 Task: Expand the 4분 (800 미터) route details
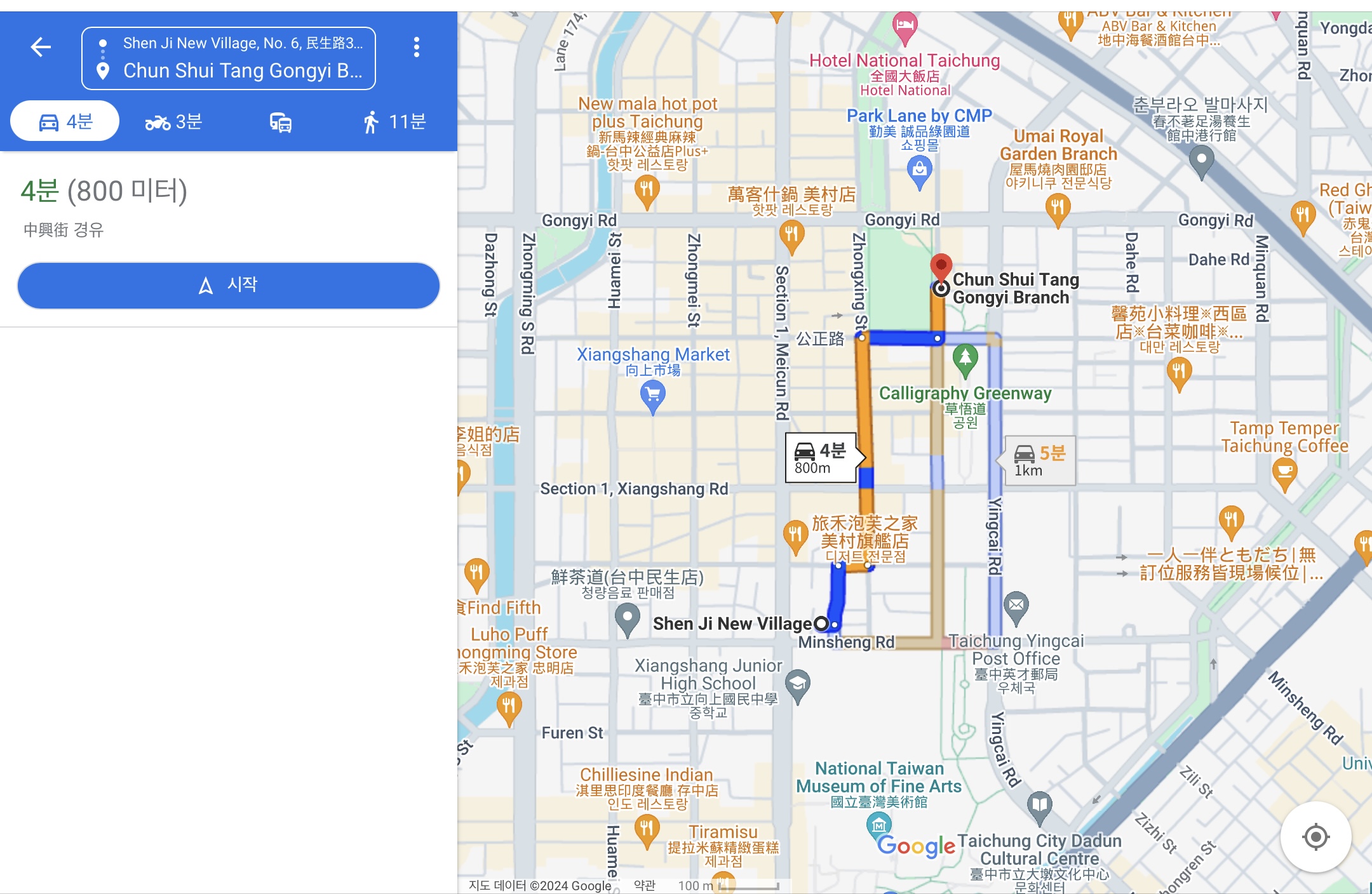coord(104,191)
